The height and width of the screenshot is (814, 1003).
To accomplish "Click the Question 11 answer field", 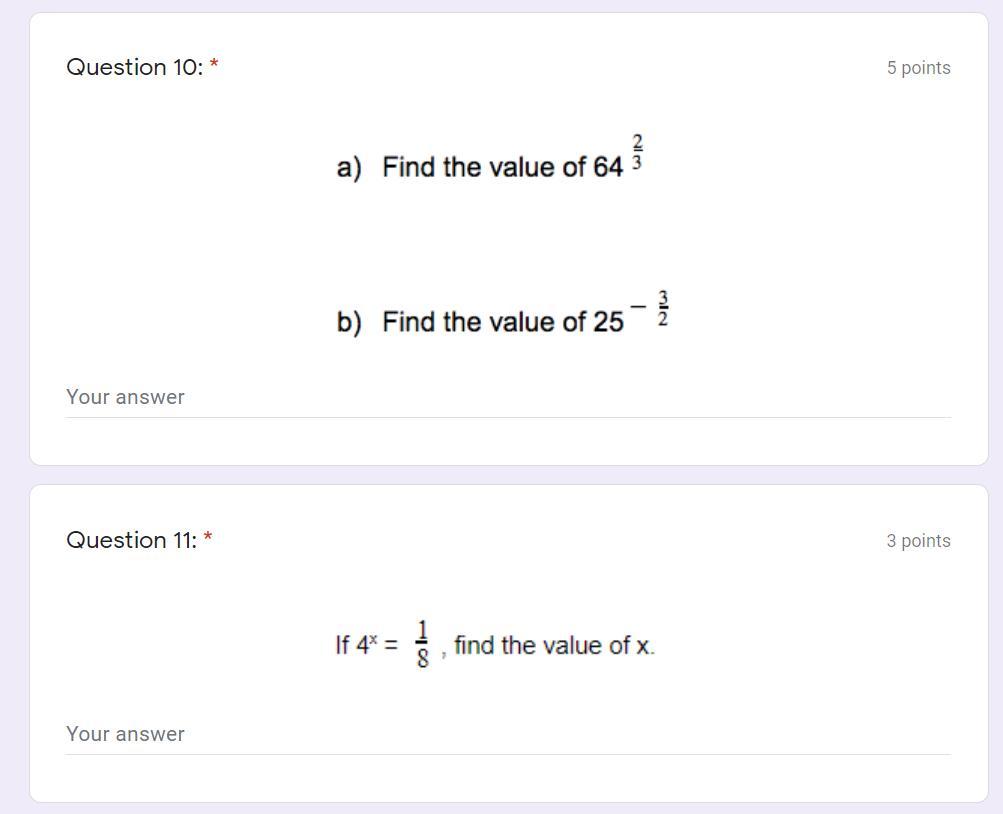I will pyautogui.click(x=508, y=734).
